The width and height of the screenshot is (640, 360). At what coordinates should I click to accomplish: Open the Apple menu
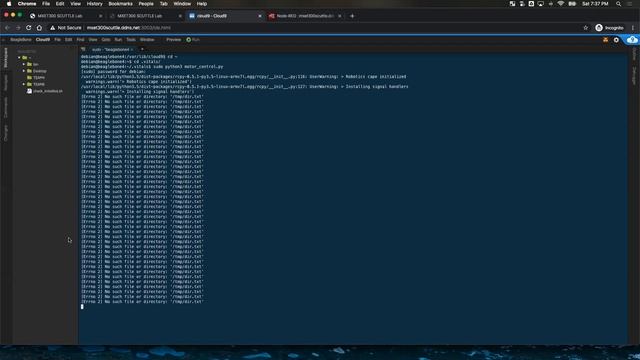click(9, 4)
